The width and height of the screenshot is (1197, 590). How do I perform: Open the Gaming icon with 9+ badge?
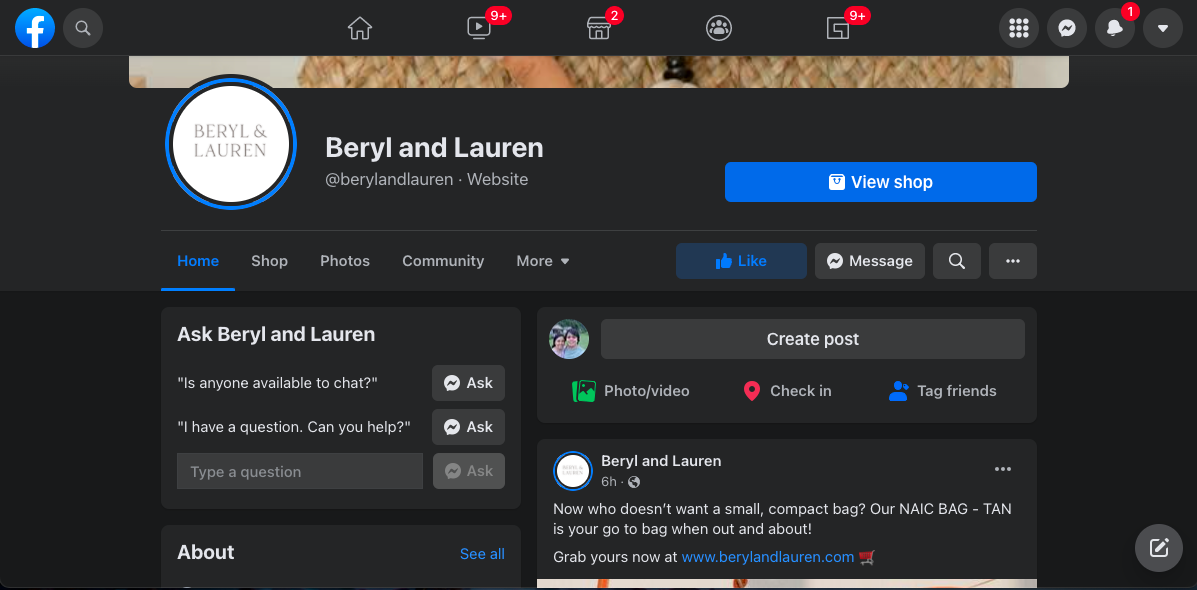click(x=838, y=28)
